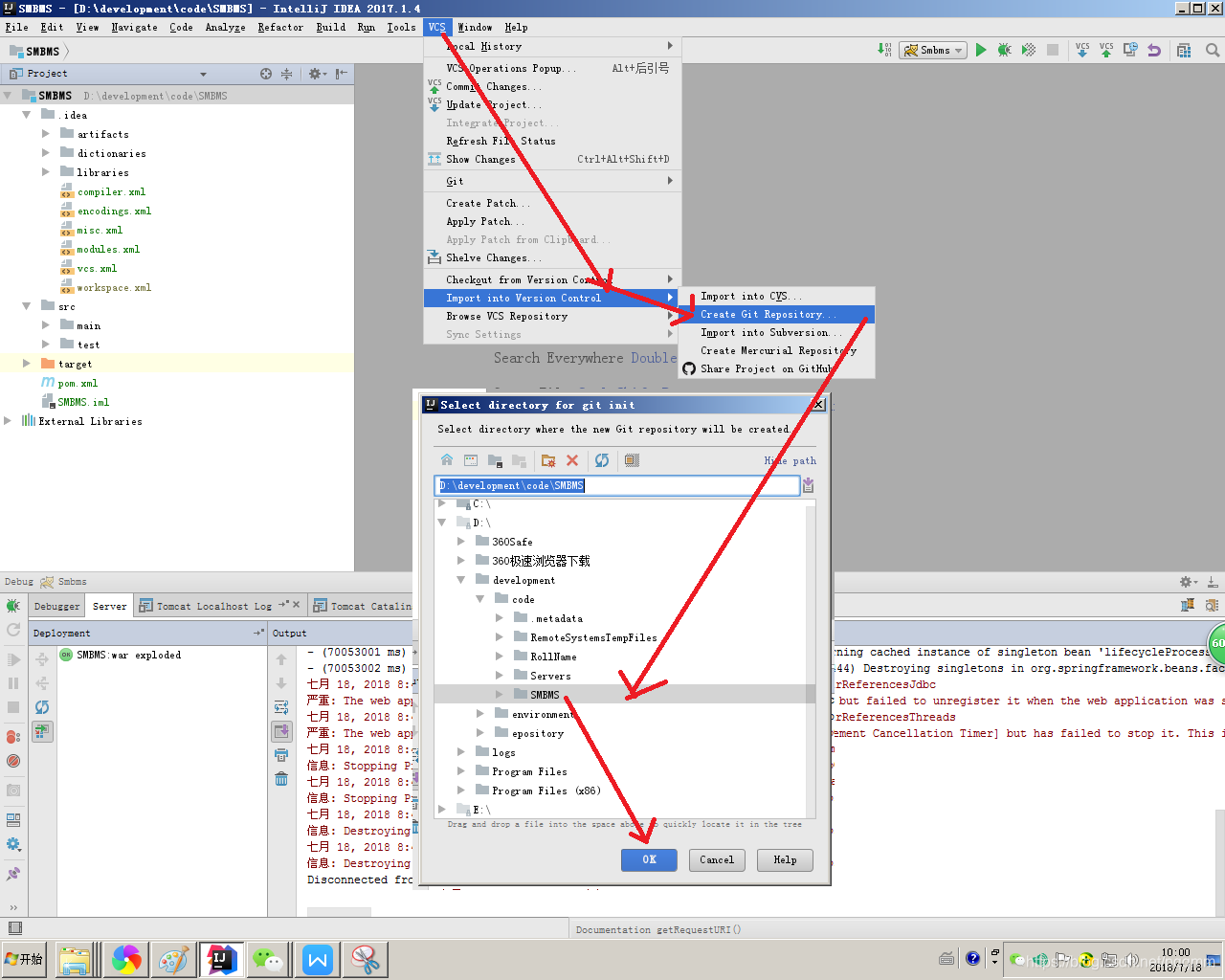Open Project Structure icon in toolbar
The image size is (1225, 980).
click(1184, 50)
